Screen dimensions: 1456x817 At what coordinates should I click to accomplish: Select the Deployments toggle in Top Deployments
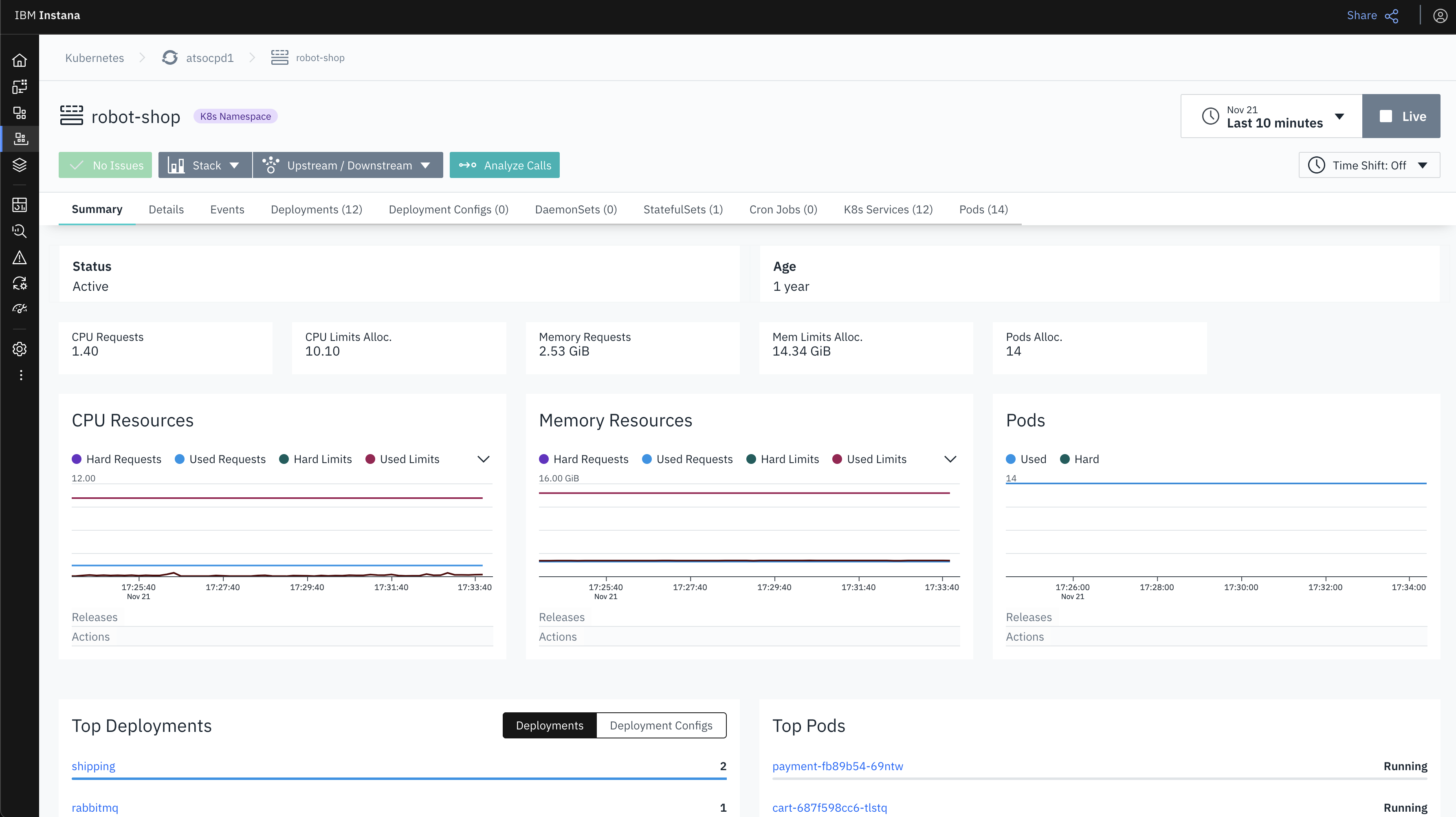tap(550, 725)
